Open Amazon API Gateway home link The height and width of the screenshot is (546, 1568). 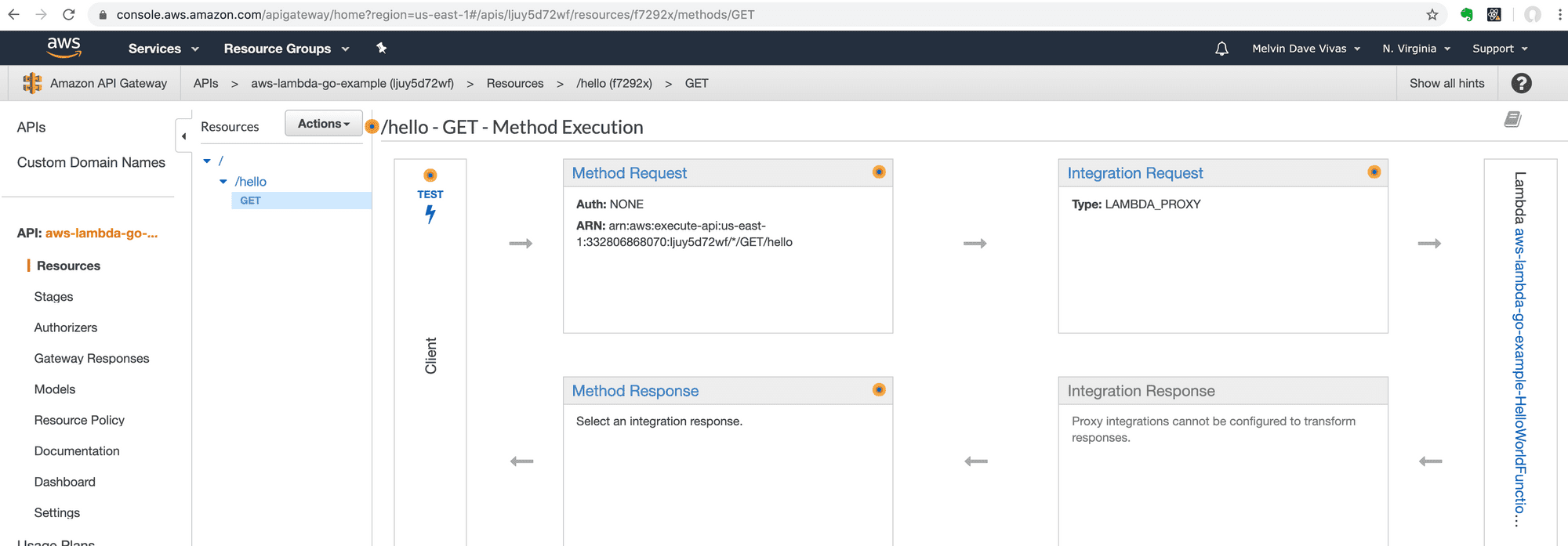click(108, 83)
